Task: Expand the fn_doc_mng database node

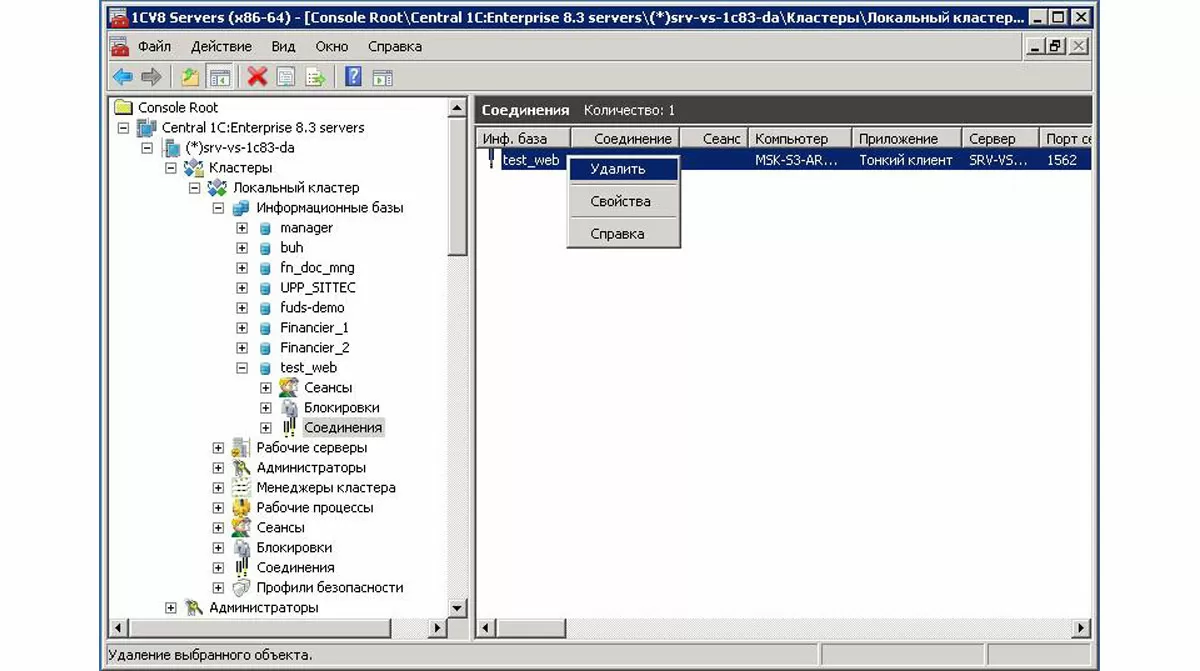Action: 242,267
